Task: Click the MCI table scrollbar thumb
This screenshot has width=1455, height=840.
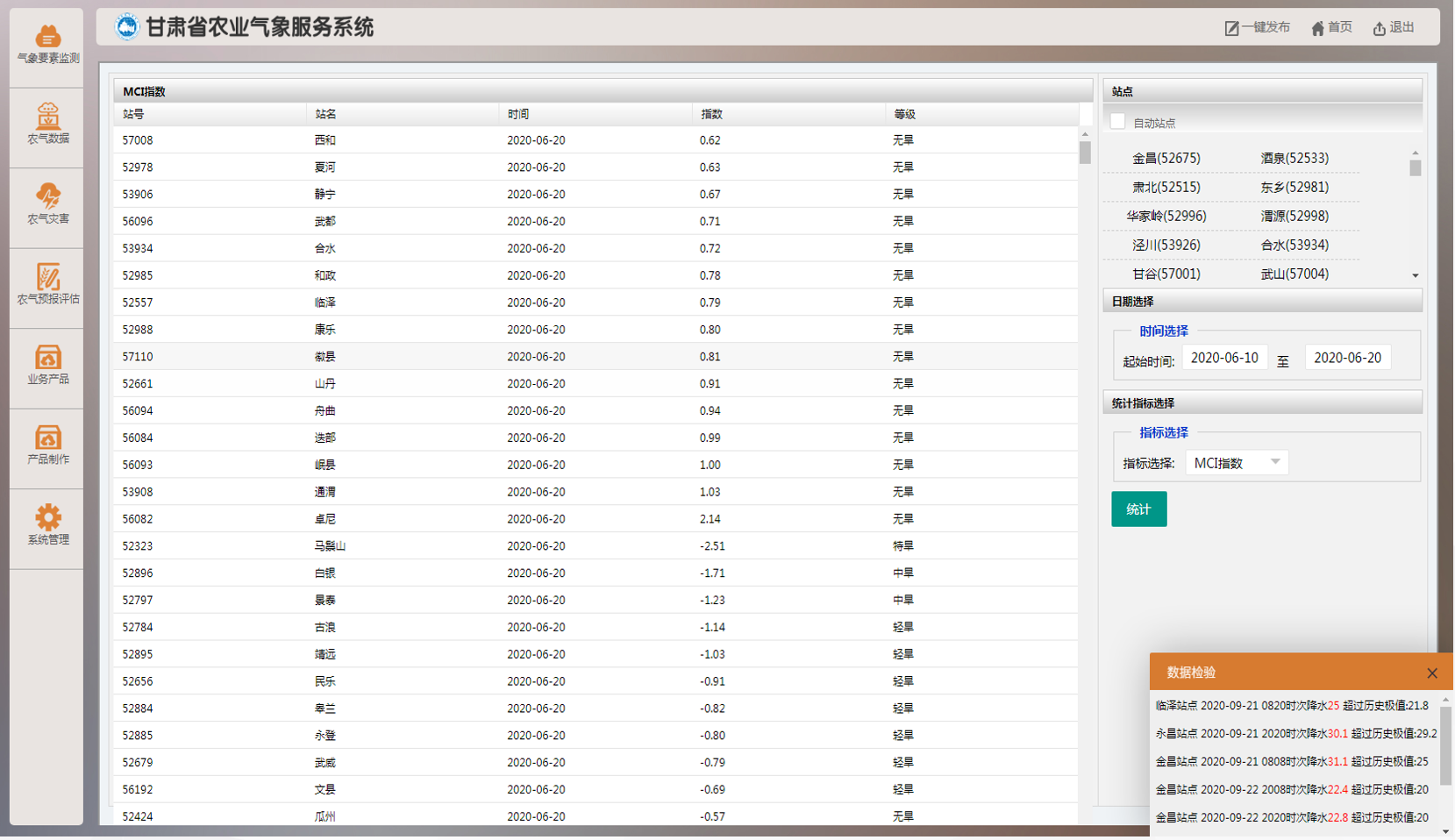Action: [1085, 153]
